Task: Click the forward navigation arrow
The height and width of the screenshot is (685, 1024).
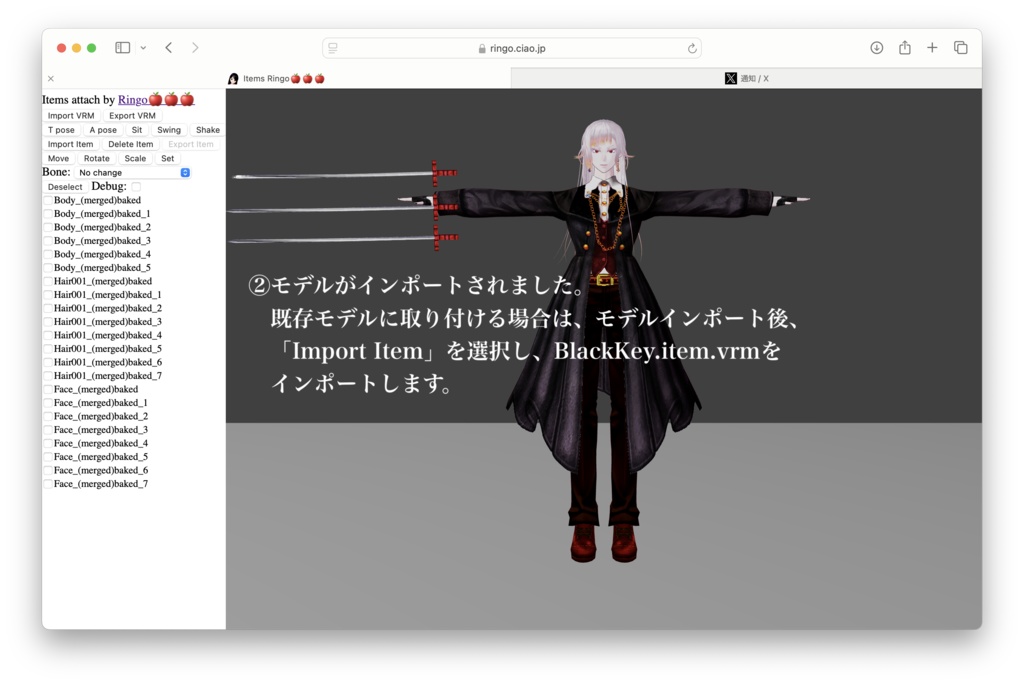Action: click(x=195, y=47)
